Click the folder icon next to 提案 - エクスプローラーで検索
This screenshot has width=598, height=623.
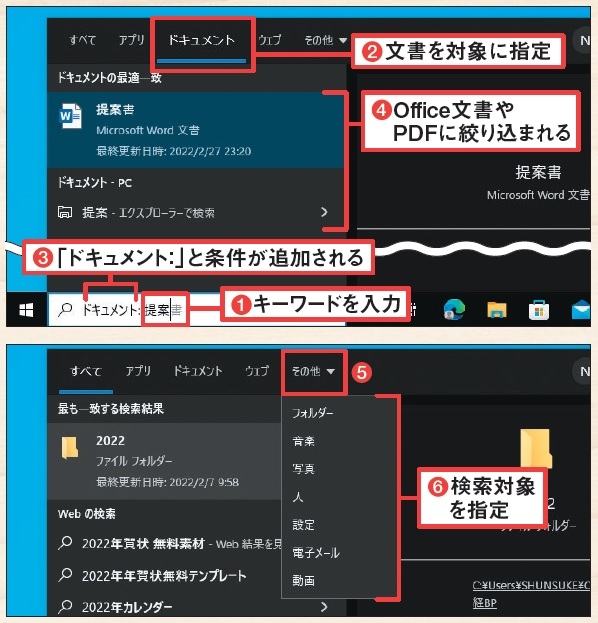(x=65, y=212)
